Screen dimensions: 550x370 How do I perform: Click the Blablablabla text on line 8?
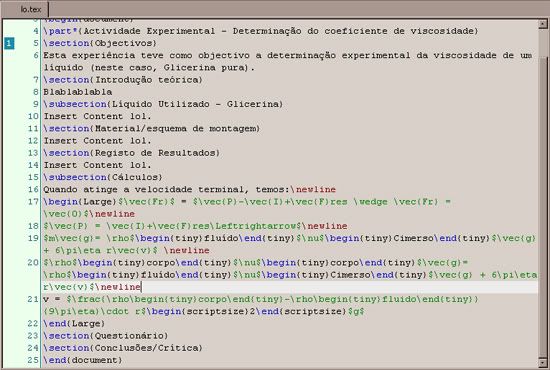pos(78,92)
